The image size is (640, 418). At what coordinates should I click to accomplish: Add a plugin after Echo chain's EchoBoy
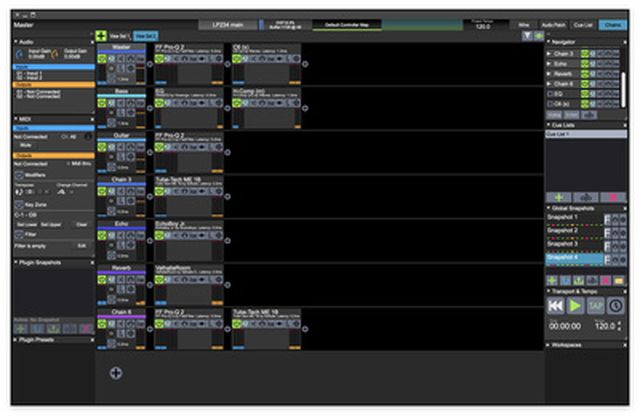pyautogui.click(x=227, y=241)
